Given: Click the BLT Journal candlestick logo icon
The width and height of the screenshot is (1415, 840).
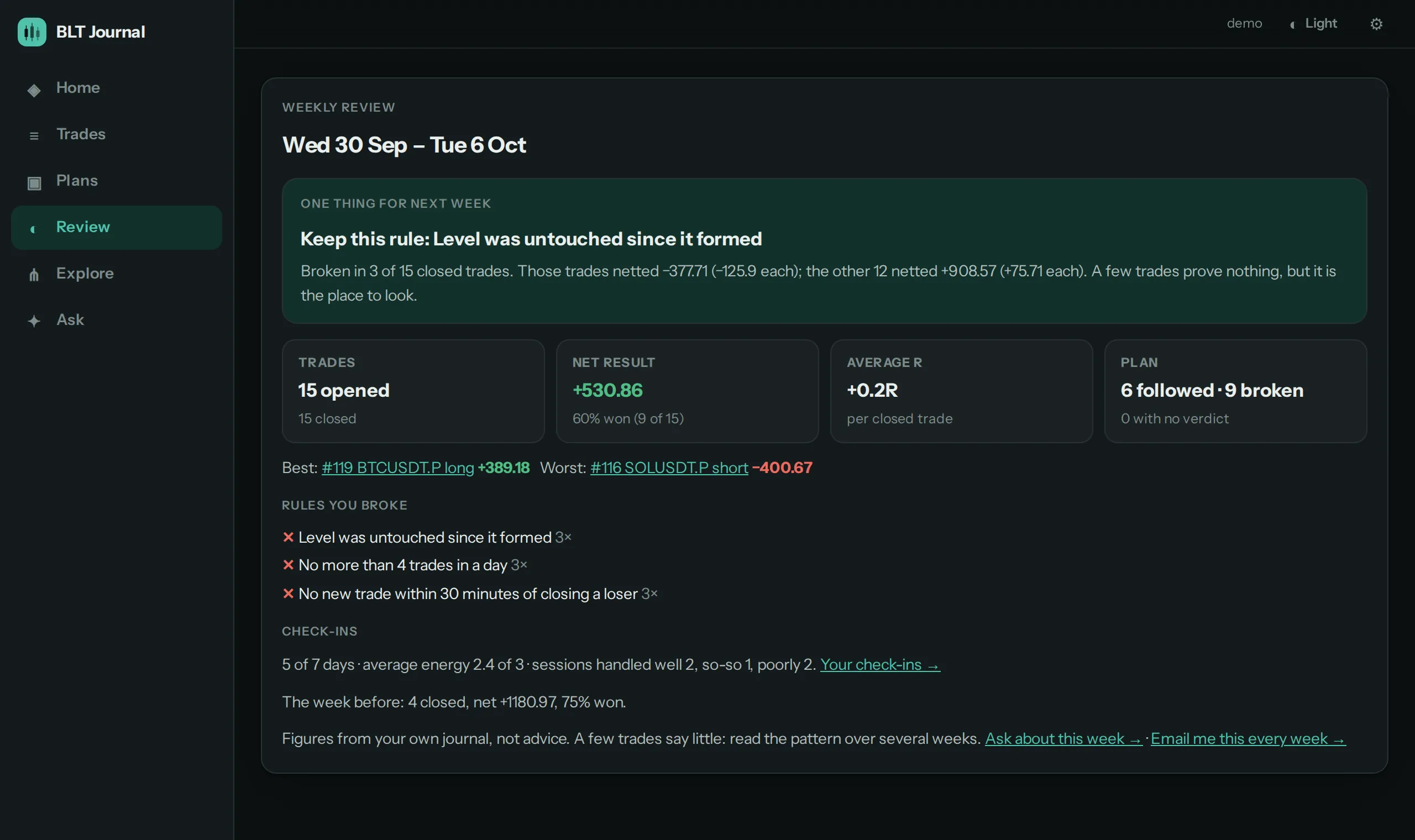Looking at the screenshot, I should (x=32, y=32).
